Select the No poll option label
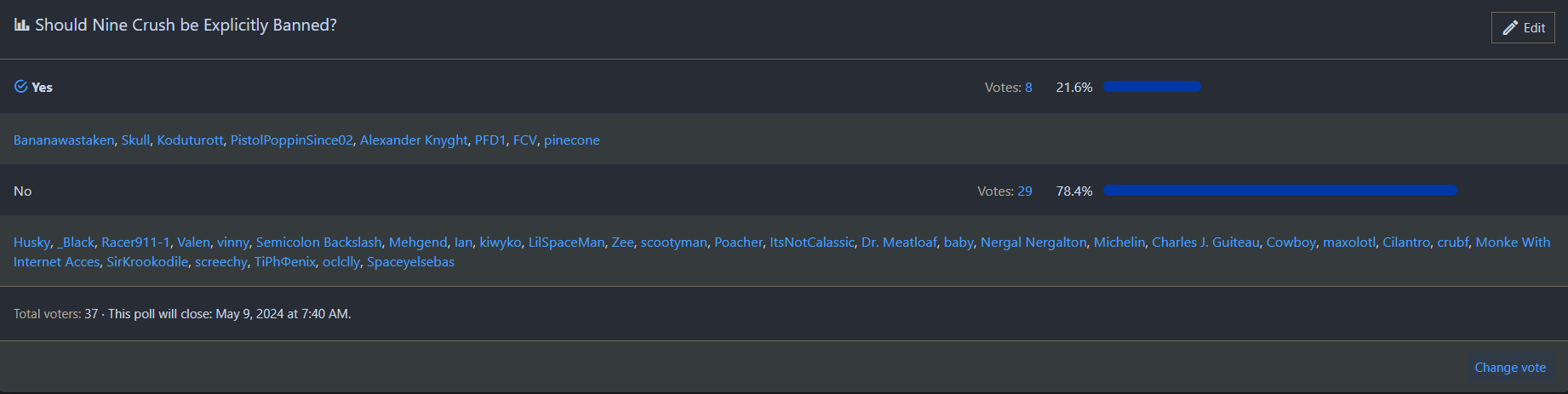The width and height of the screenshot is (1568, 394). point(23,191)
